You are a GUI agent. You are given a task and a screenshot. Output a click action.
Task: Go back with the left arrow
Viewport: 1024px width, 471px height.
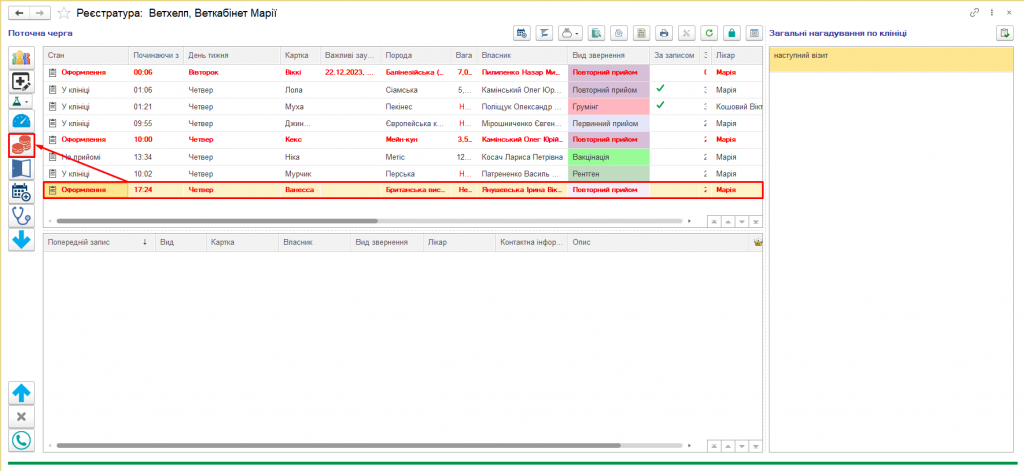[19, 12]
